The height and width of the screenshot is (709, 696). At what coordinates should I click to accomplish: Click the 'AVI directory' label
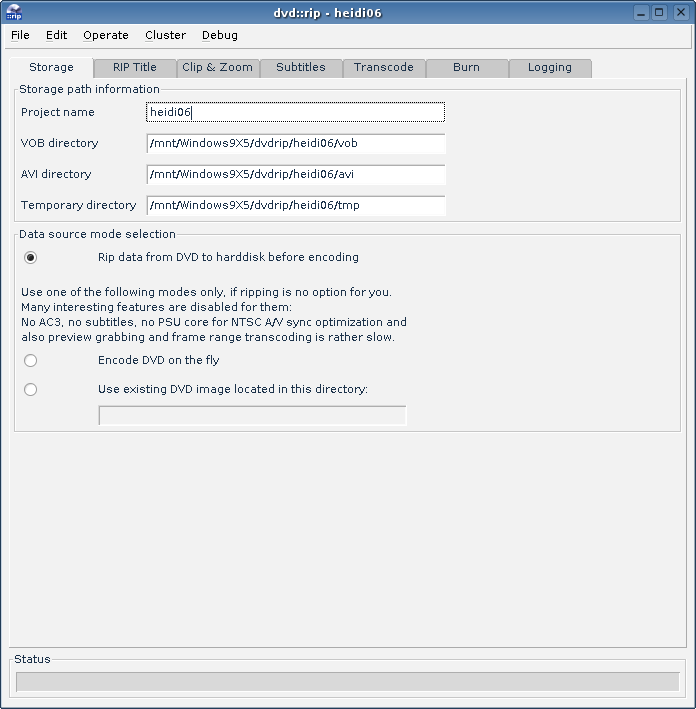(56, 174)
